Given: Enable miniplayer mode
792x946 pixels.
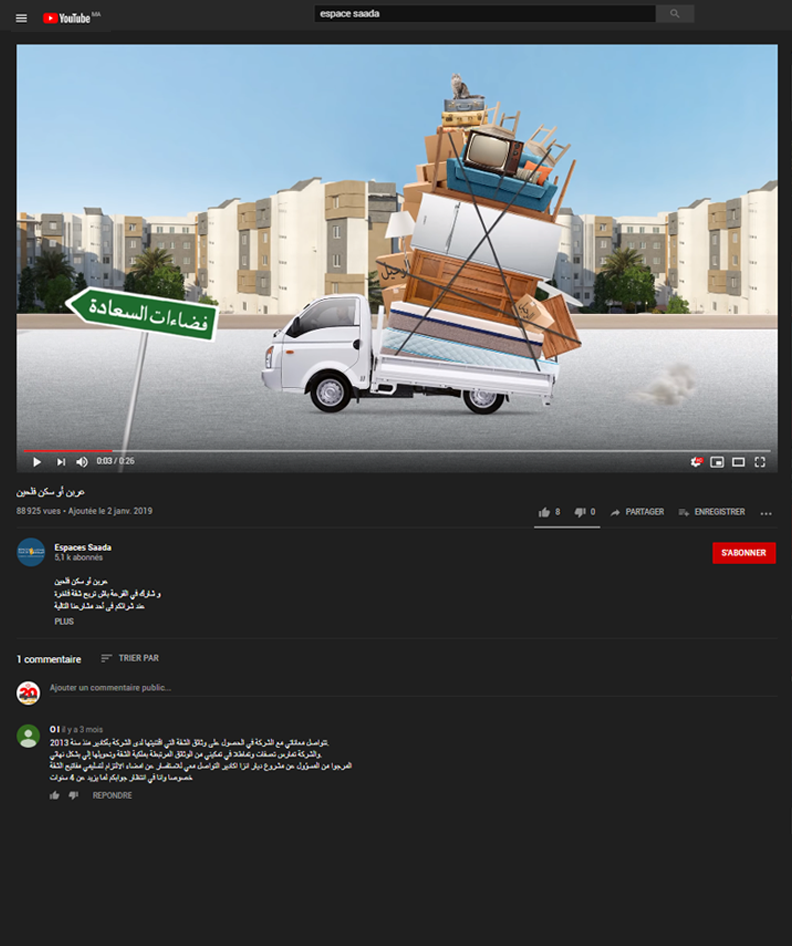Looking at the screenshot, I should click(x=717, y=462).
